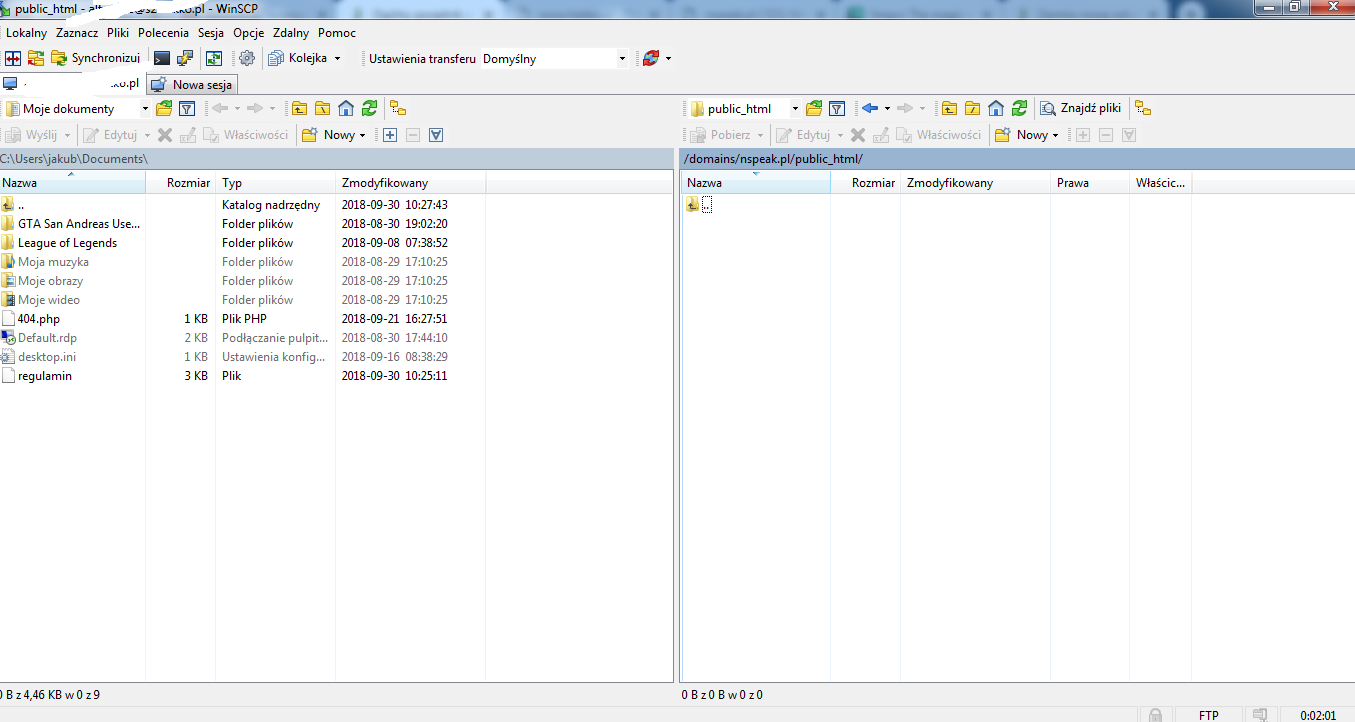Viewport: 1355px width, 722px height.
Task: Refresh the local Documents panel
Action: pyautogui.click(x=370, y=108)
